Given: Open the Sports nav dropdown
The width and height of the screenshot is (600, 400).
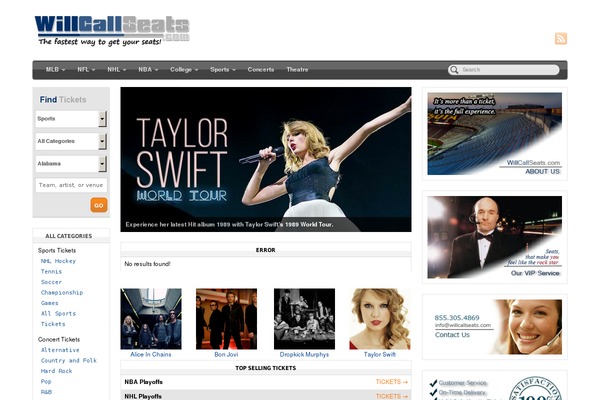Looking at the screenshot, I should [x=223, y=70].
